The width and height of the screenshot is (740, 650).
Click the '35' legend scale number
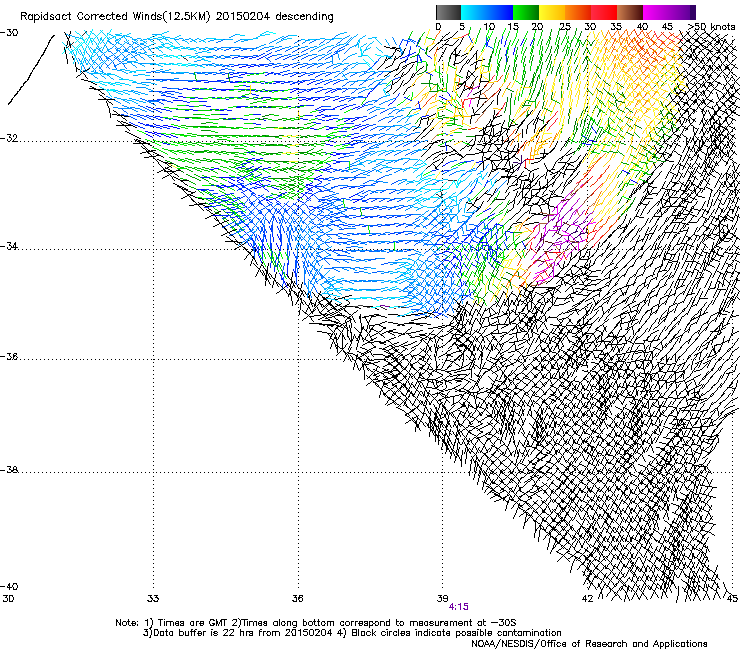[x=616, y=27]
